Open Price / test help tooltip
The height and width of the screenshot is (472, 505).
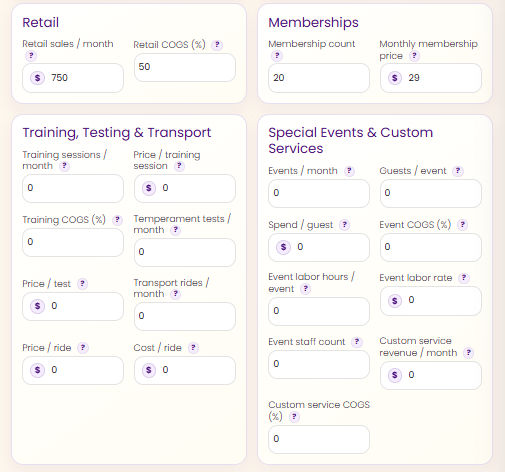pos(82,284)
